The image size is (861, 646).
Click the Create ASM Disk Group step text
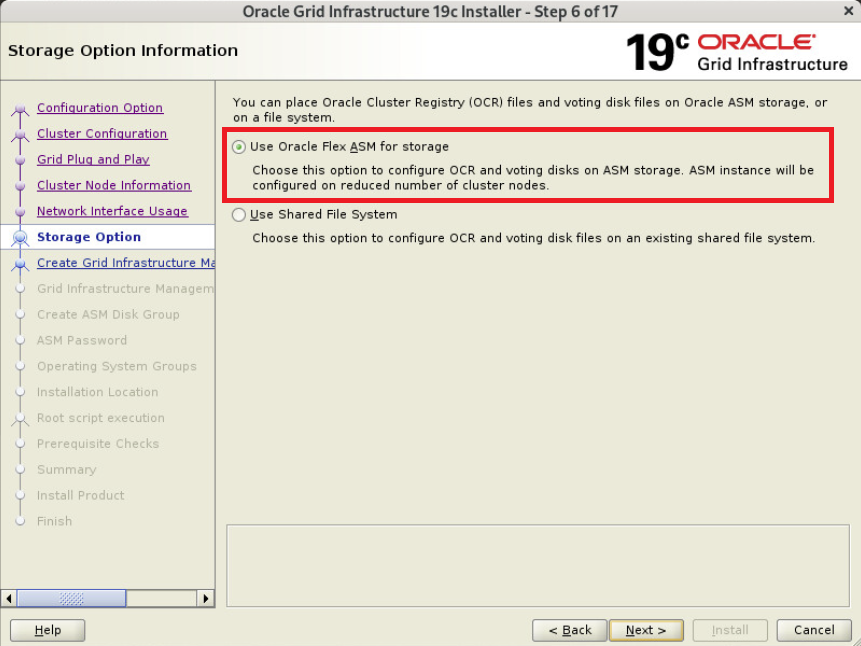(108, 314)
